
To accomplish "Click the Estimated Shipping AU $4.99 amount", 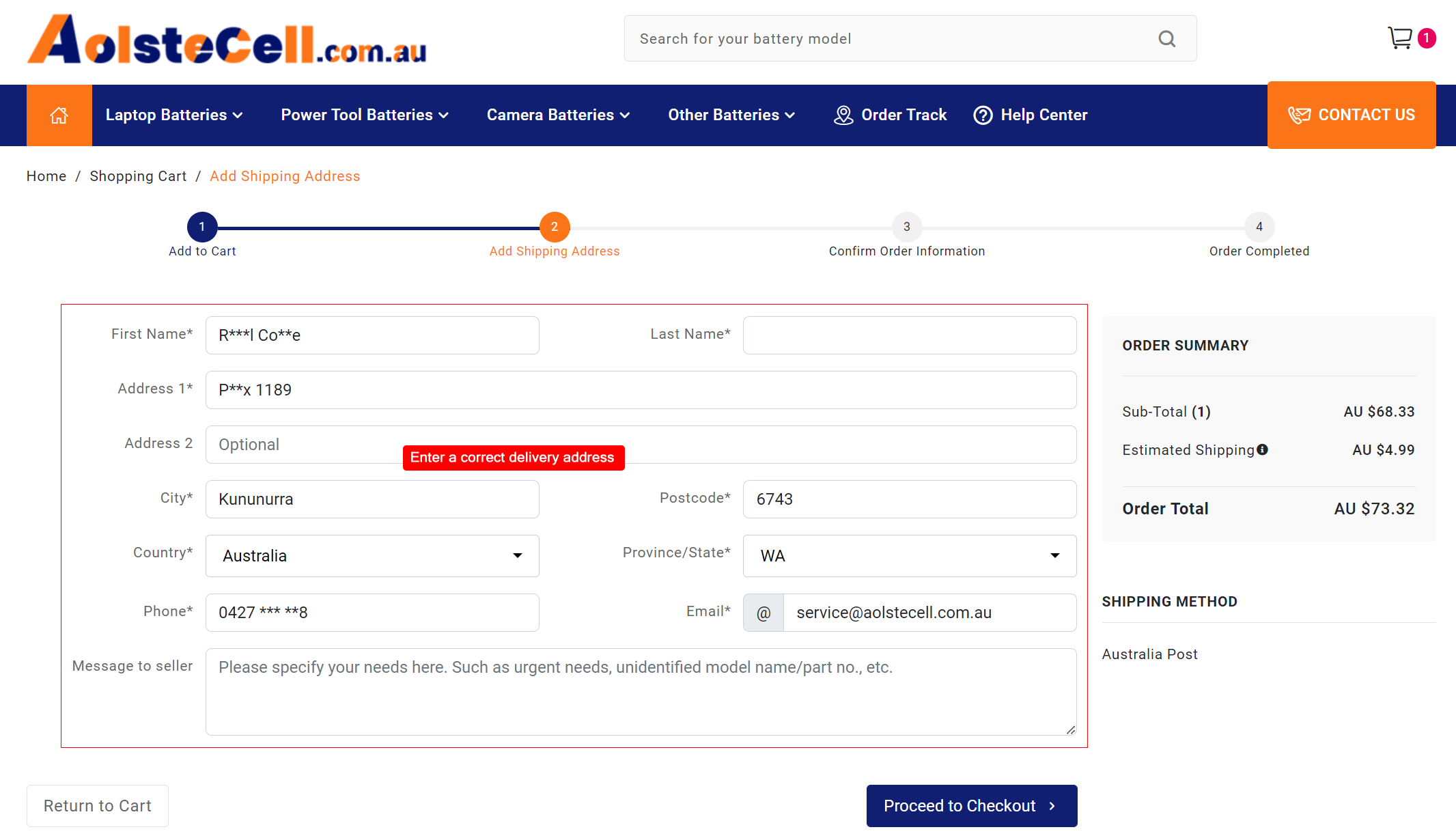I will coord(1384,450).
